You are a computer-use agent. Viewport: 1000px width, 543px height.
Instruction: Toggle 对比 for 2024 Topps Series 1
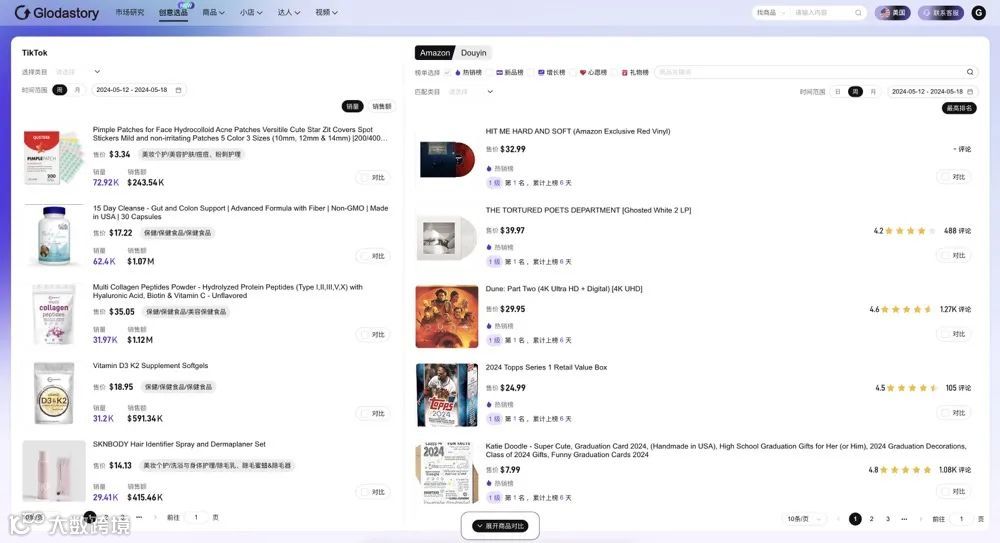click(953, 413)
